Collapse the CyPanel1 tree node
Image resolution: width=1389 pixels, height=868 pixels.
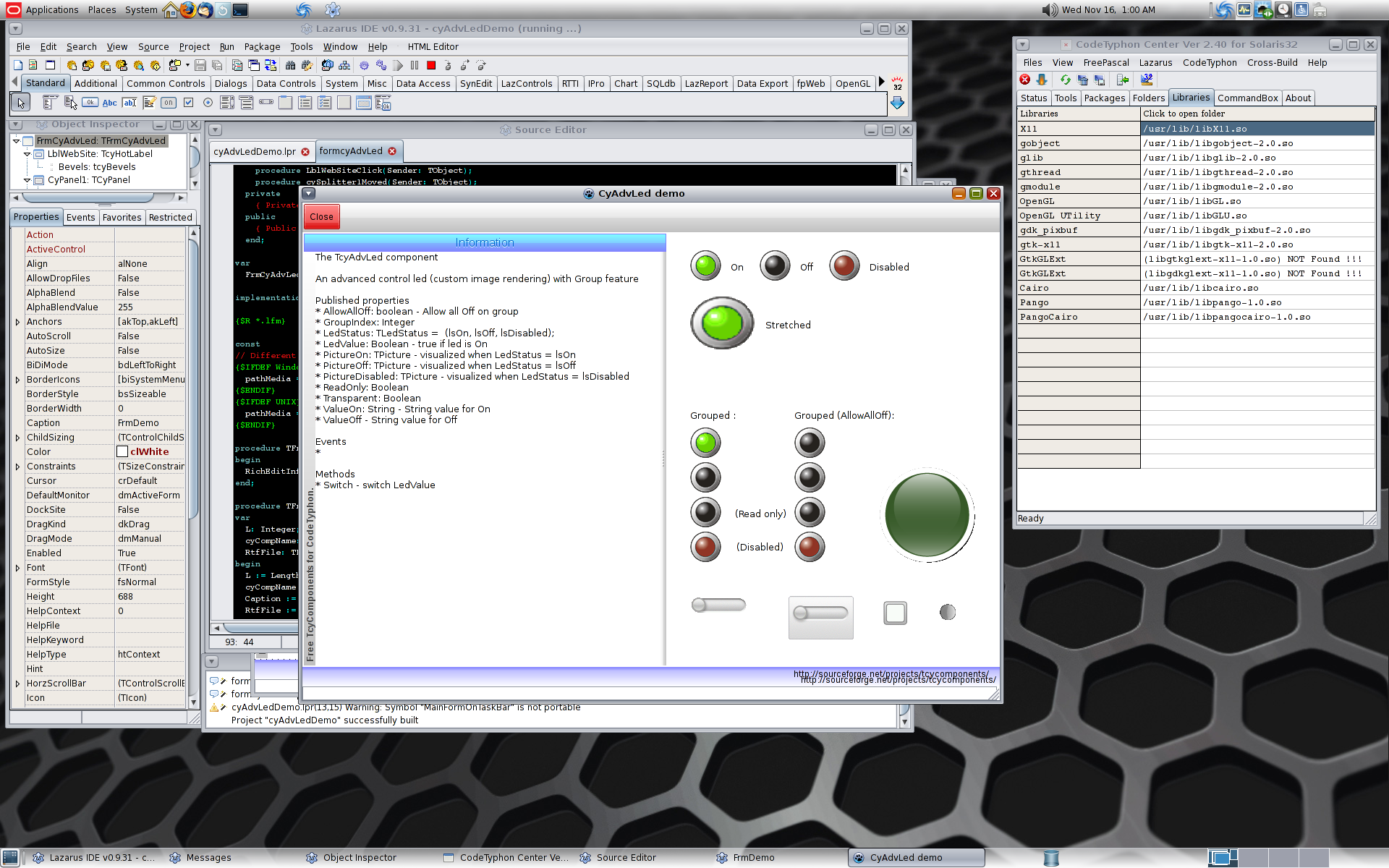click(27, 180)
